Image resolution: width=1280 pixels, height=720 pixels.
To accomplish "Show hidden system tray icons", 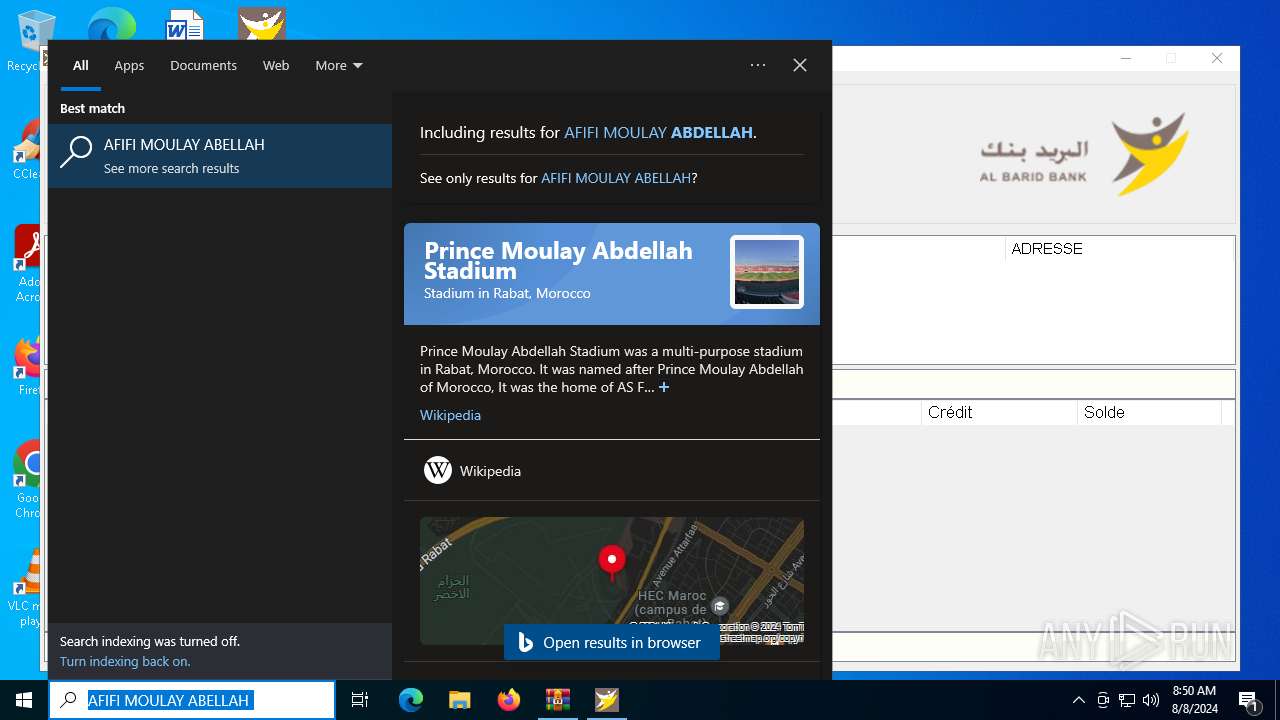I will 1079,700.
